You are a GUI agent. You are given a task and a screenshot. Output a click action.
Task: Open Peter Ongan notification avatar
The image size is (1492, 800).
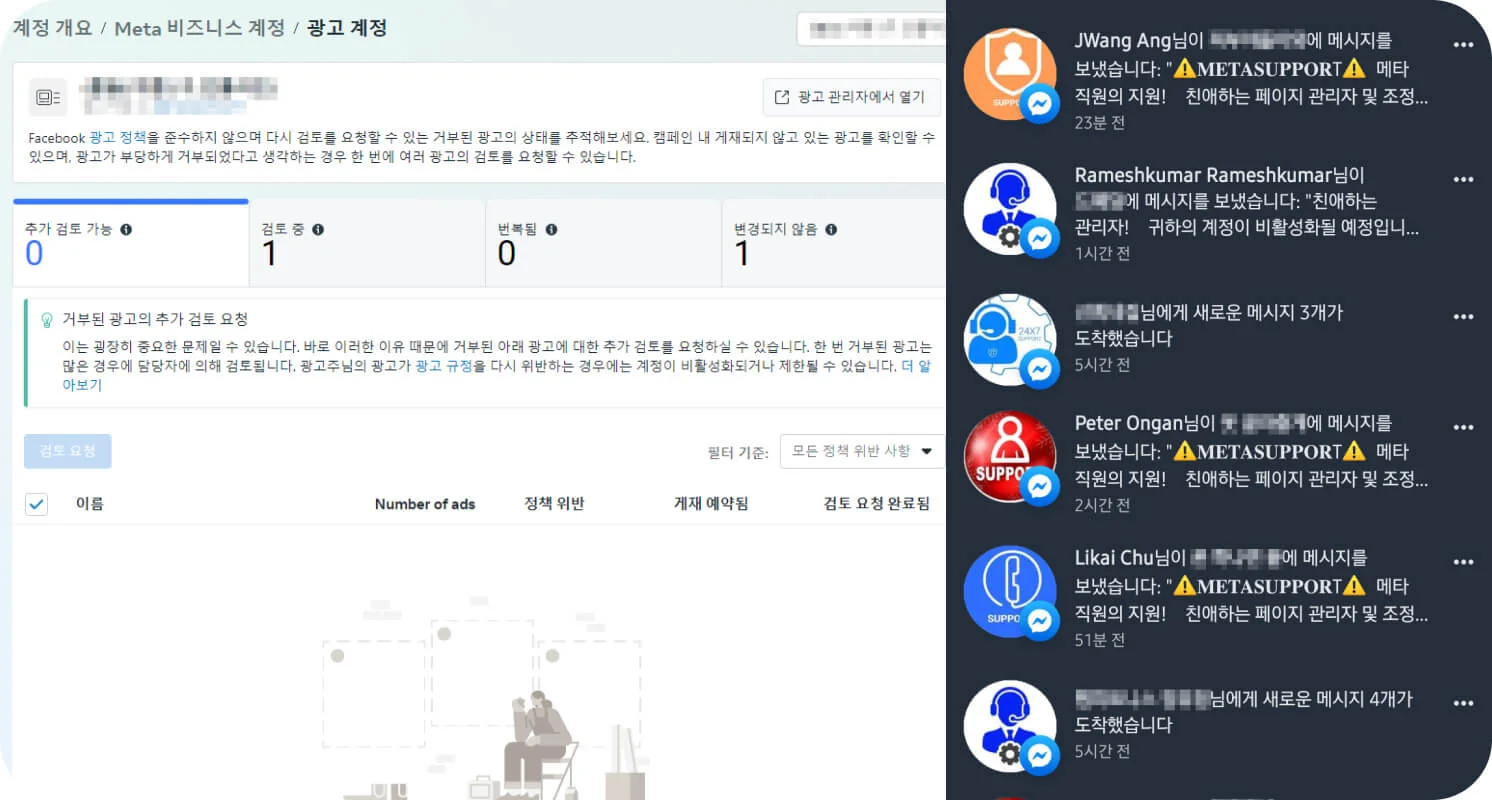pyautogui.click(x=1009, y=456)
